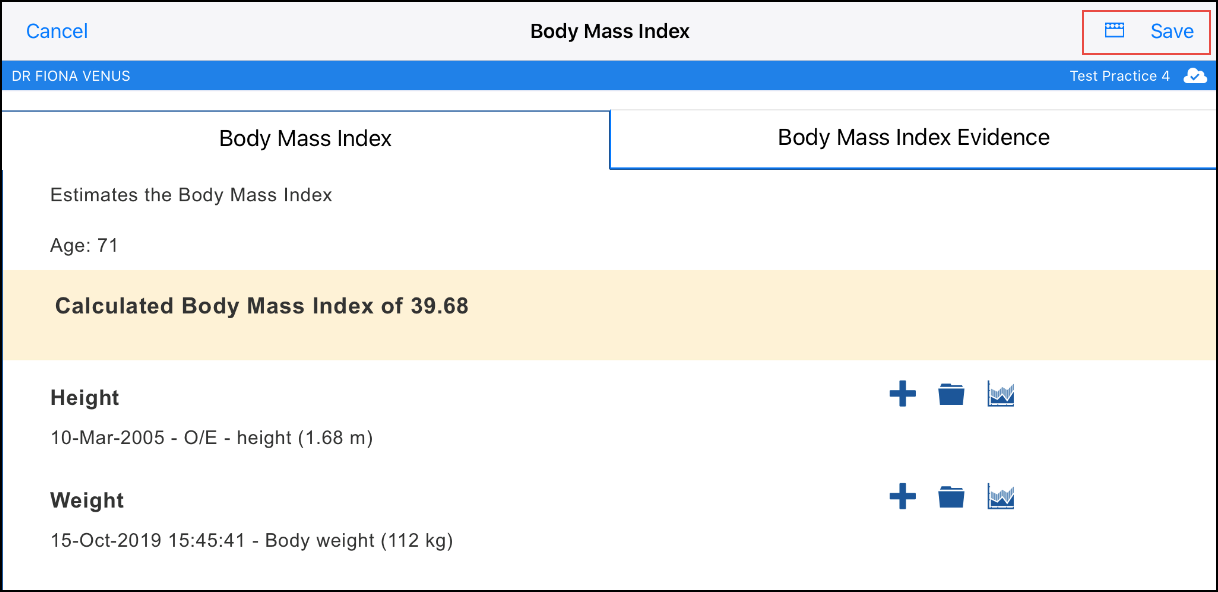Select the Body Mass Index tab
1218x592 pixels.
coord(305,139)
